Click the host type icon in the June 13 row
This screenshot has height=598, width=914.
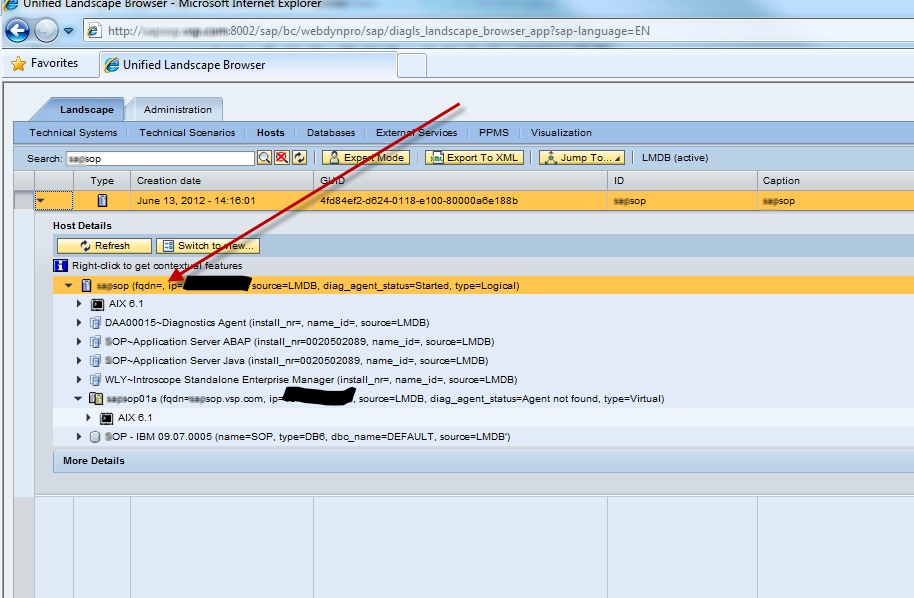[102, 200]
